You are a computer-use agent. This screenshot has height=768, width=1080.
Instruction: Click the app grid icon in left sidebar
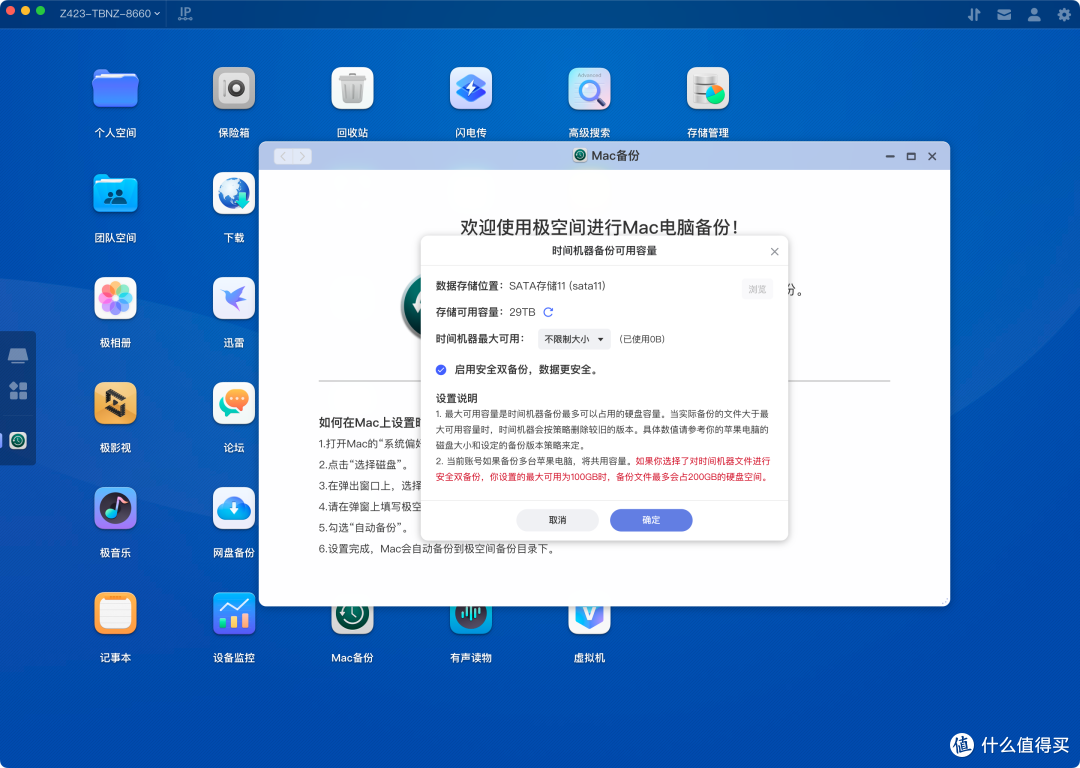click(18, 391)
